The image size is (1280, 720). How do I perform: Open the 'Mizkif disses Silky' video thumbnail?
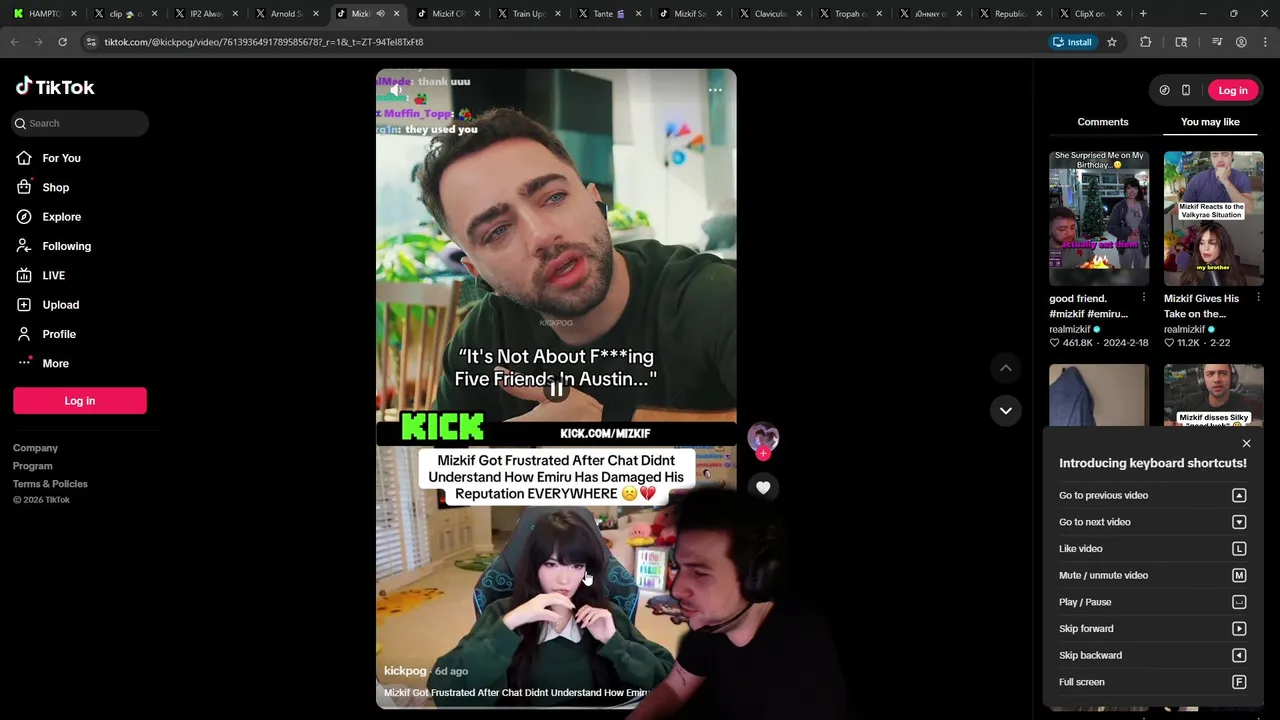tap(1213, 396)
